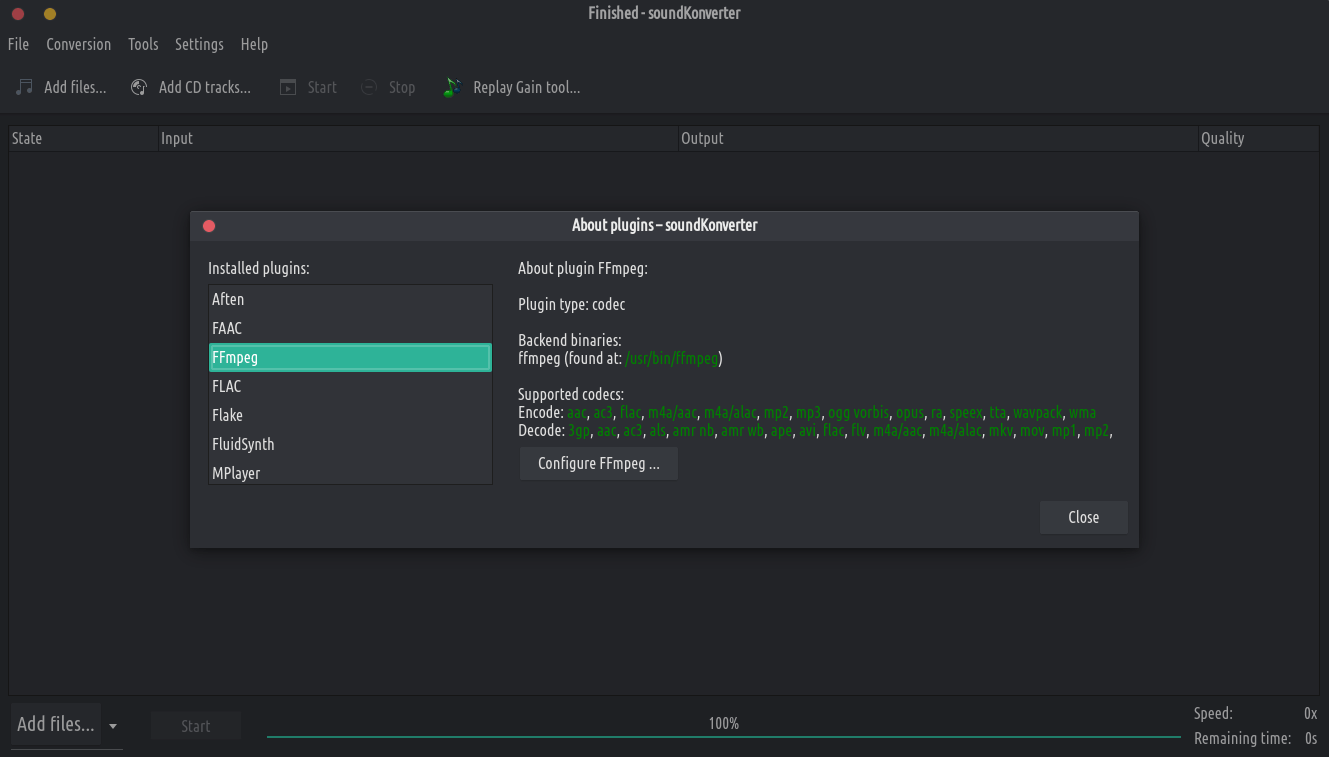Click Add CD tracks... toolbar label
The image size is (1329, 757).
pyautogui.click(x=205, y=87)
